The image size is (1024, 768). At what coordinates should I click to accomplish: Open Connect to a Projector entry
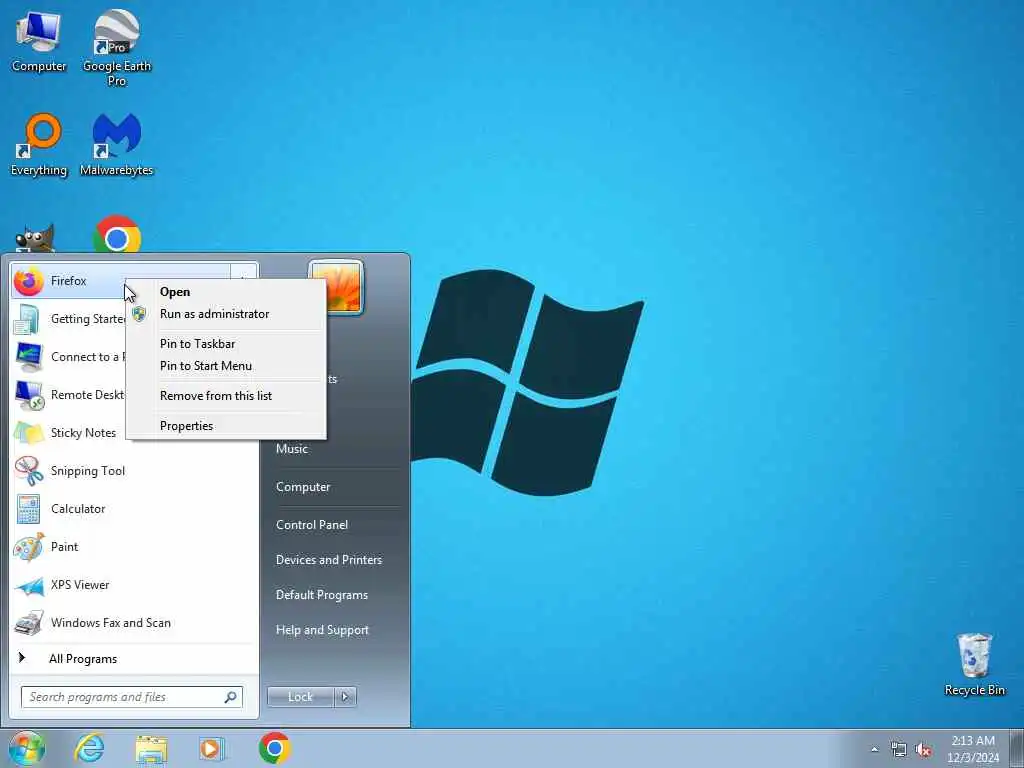(x=69, y=357)
